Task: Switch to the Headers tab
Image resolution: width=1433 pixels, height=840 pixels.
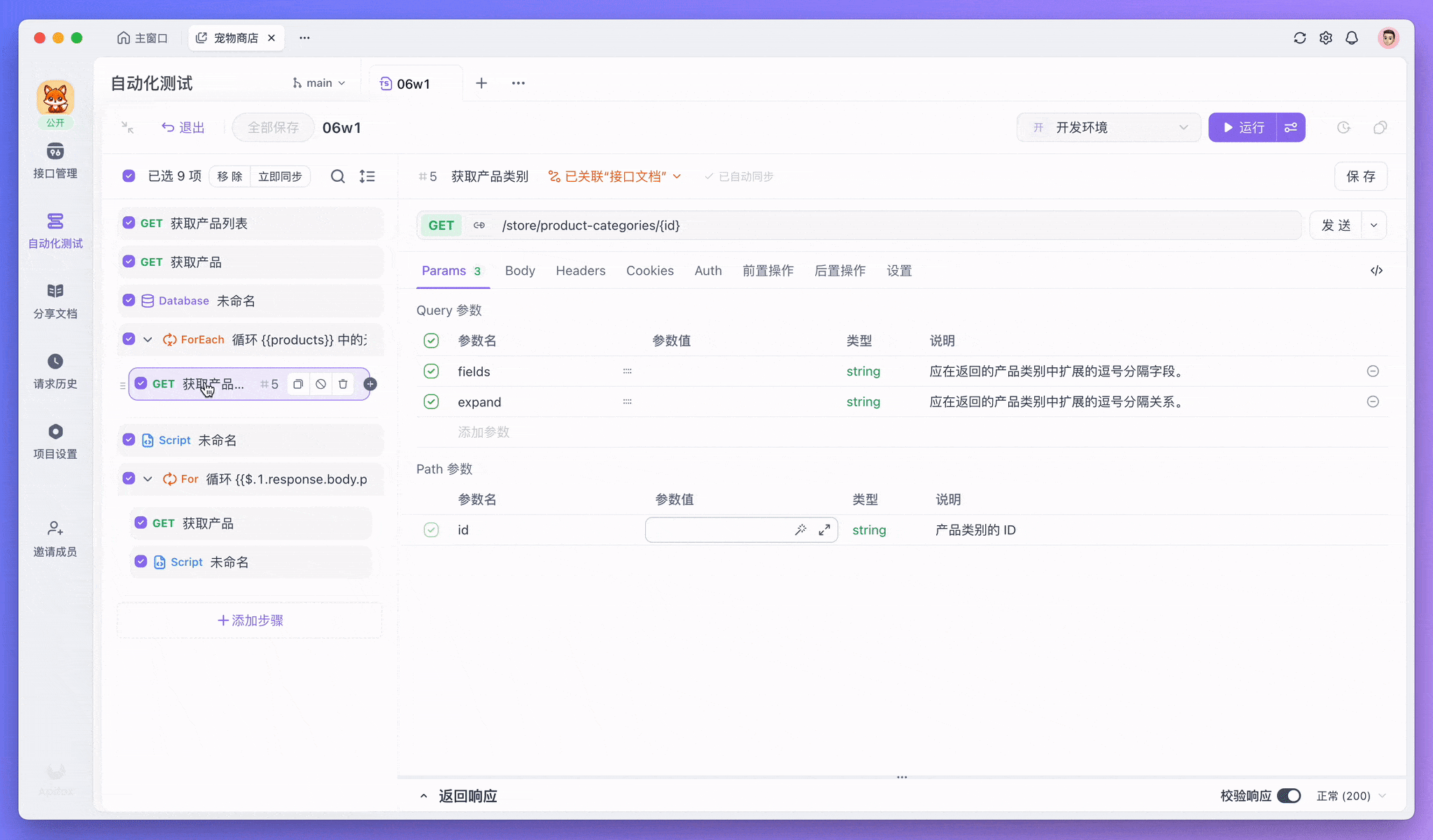Action: pos(580,271)
